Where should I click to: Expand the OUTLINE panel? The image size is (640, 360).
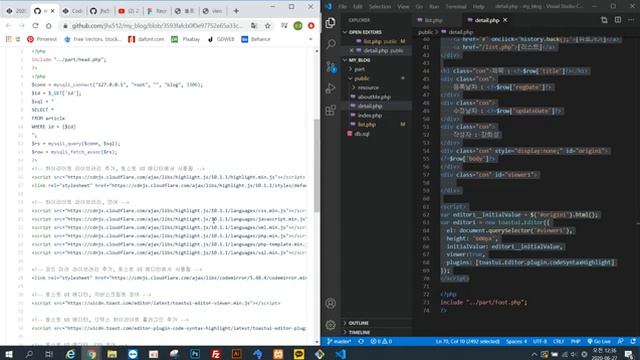point(356,323)
